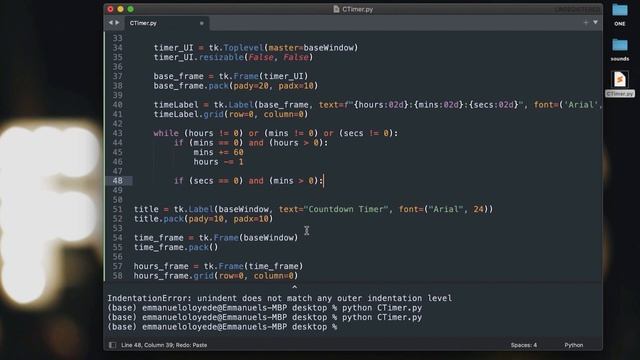Click hours_frame.grid on line 58

[x=173, y=276]
